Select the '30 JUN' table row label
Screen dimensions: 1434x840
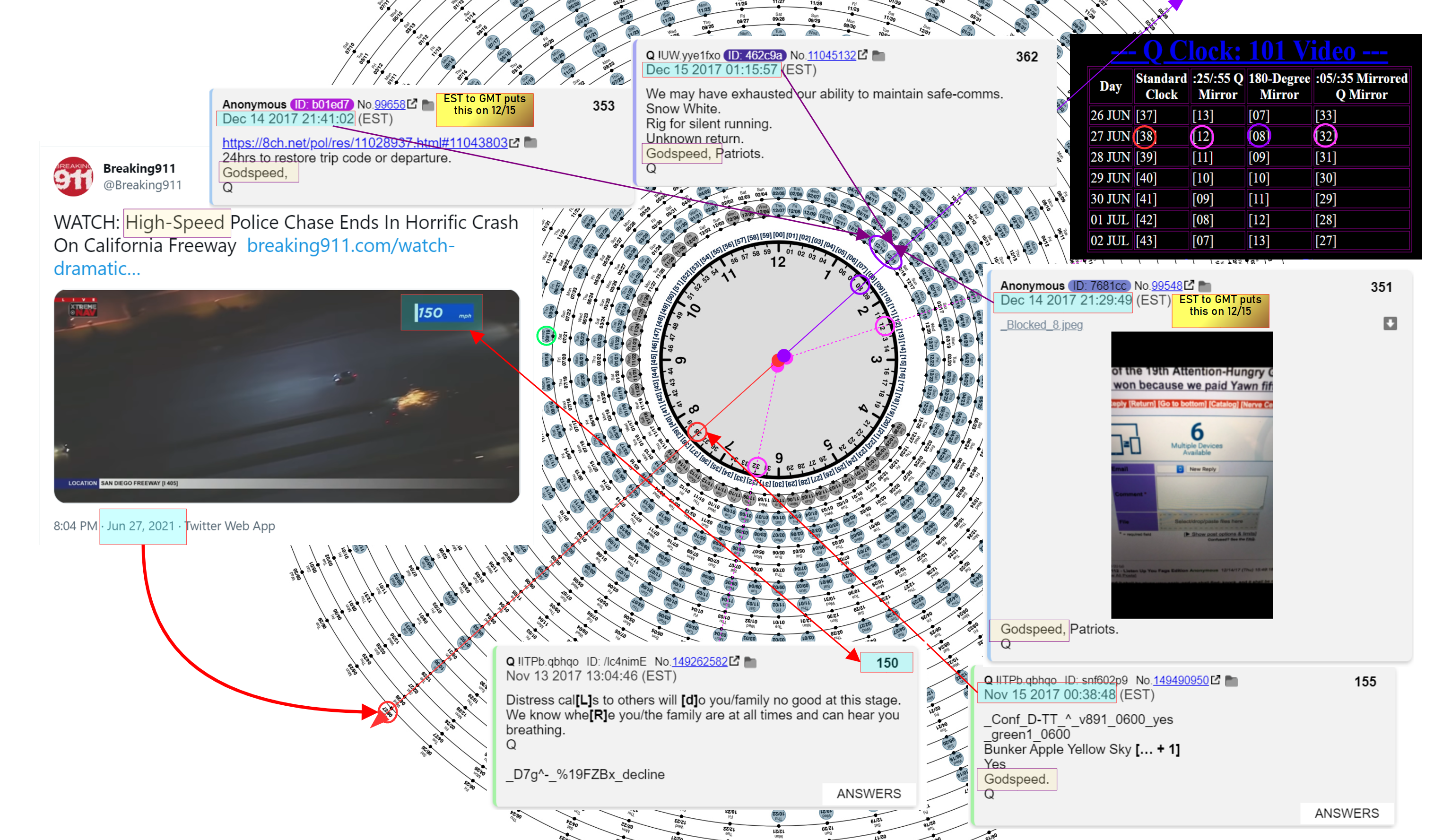pos(1110,199)
